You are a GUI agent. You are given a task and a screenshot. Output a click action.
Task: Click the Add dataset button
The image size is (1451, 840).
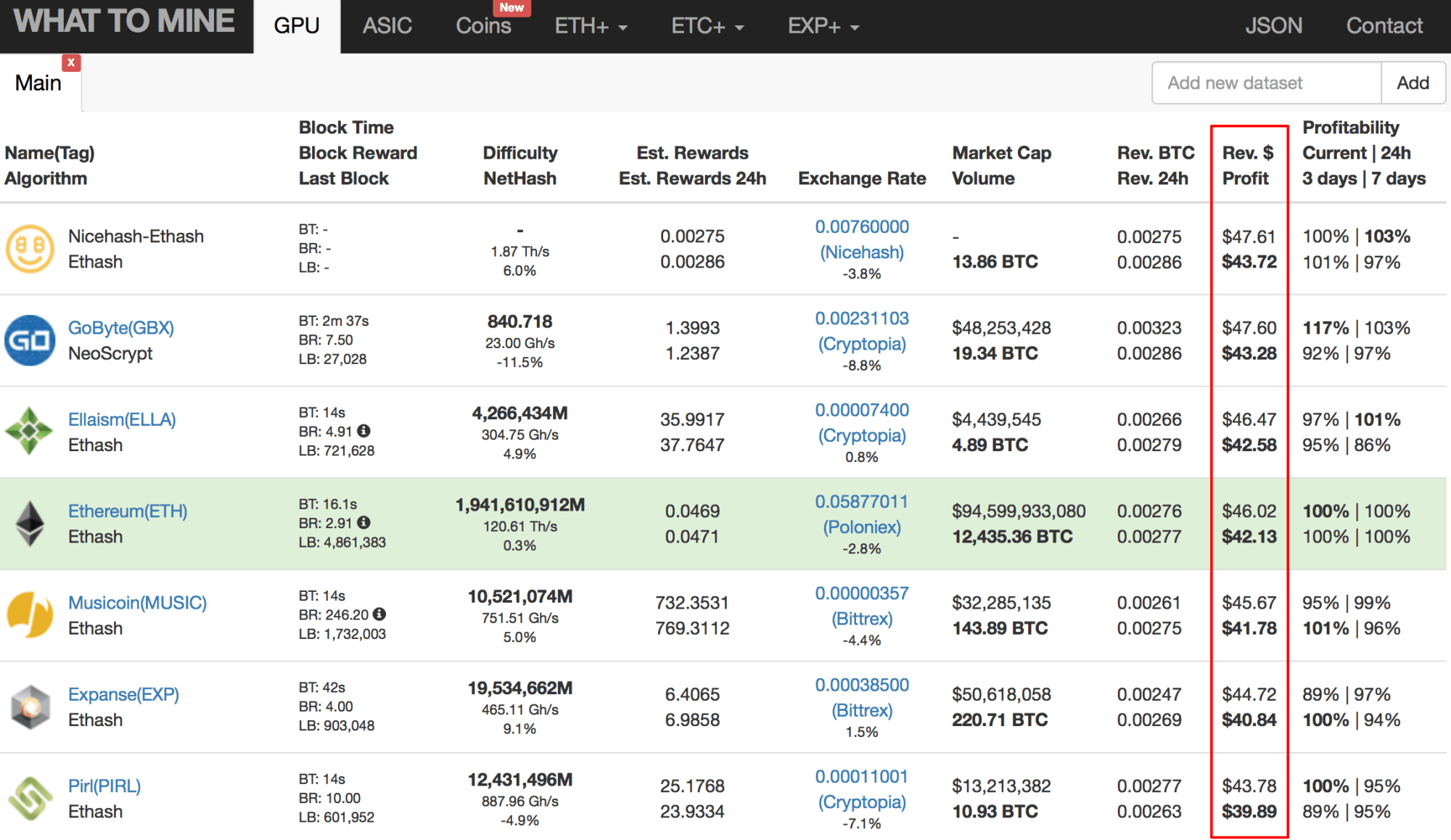click(1413, 83)
